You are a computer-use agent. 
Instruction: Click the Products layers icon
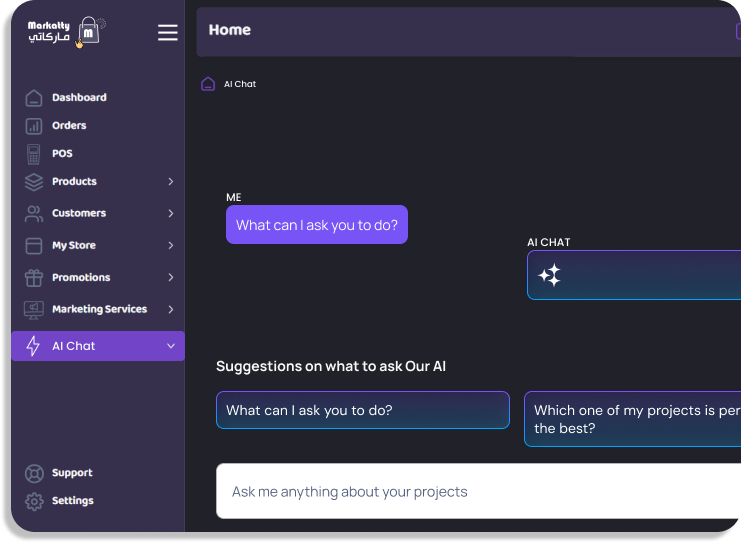click(34, 182)
